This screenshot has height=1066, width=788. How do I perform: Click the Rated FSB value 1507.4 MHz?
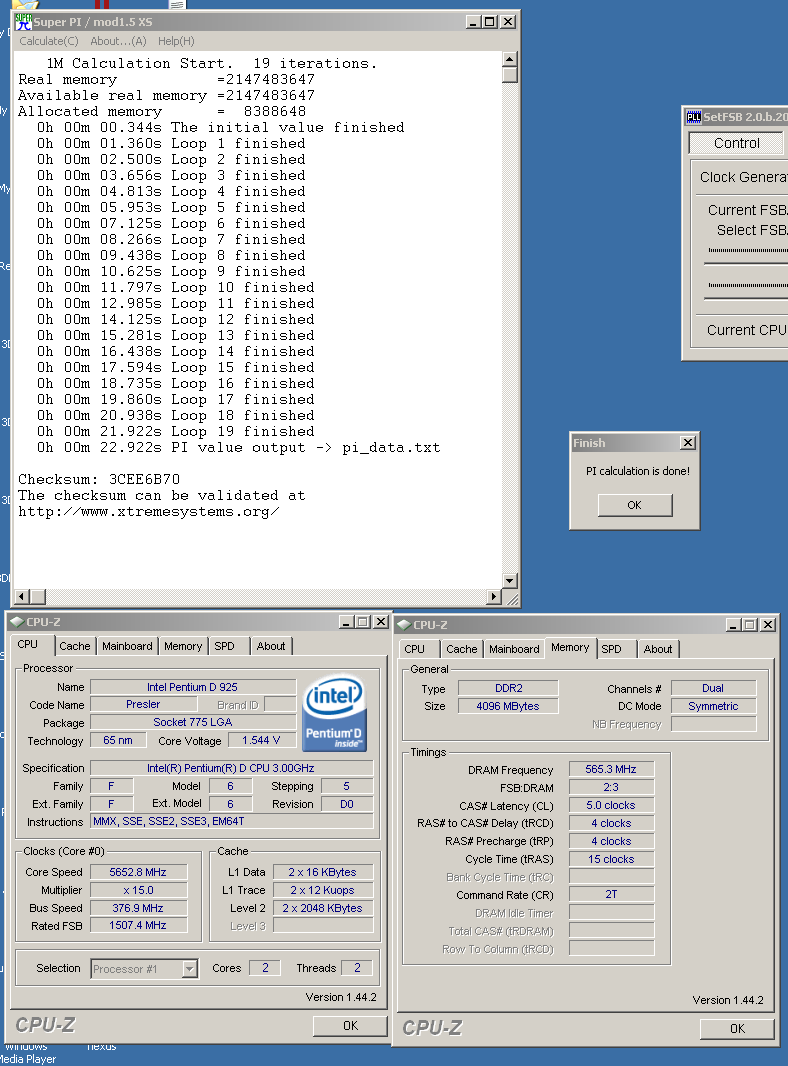138,925
